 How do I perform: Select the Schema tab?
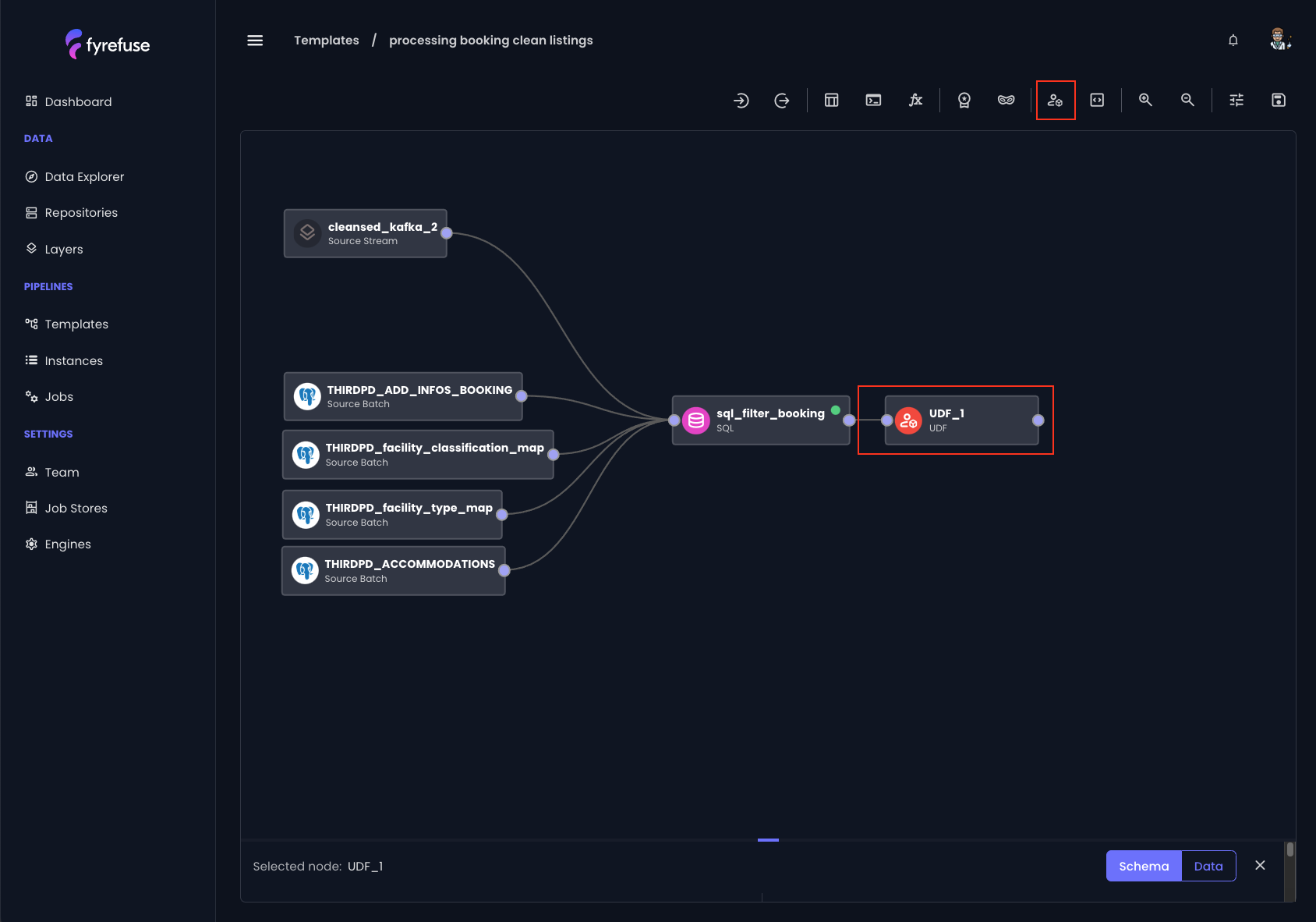(x=1144, y=866)
